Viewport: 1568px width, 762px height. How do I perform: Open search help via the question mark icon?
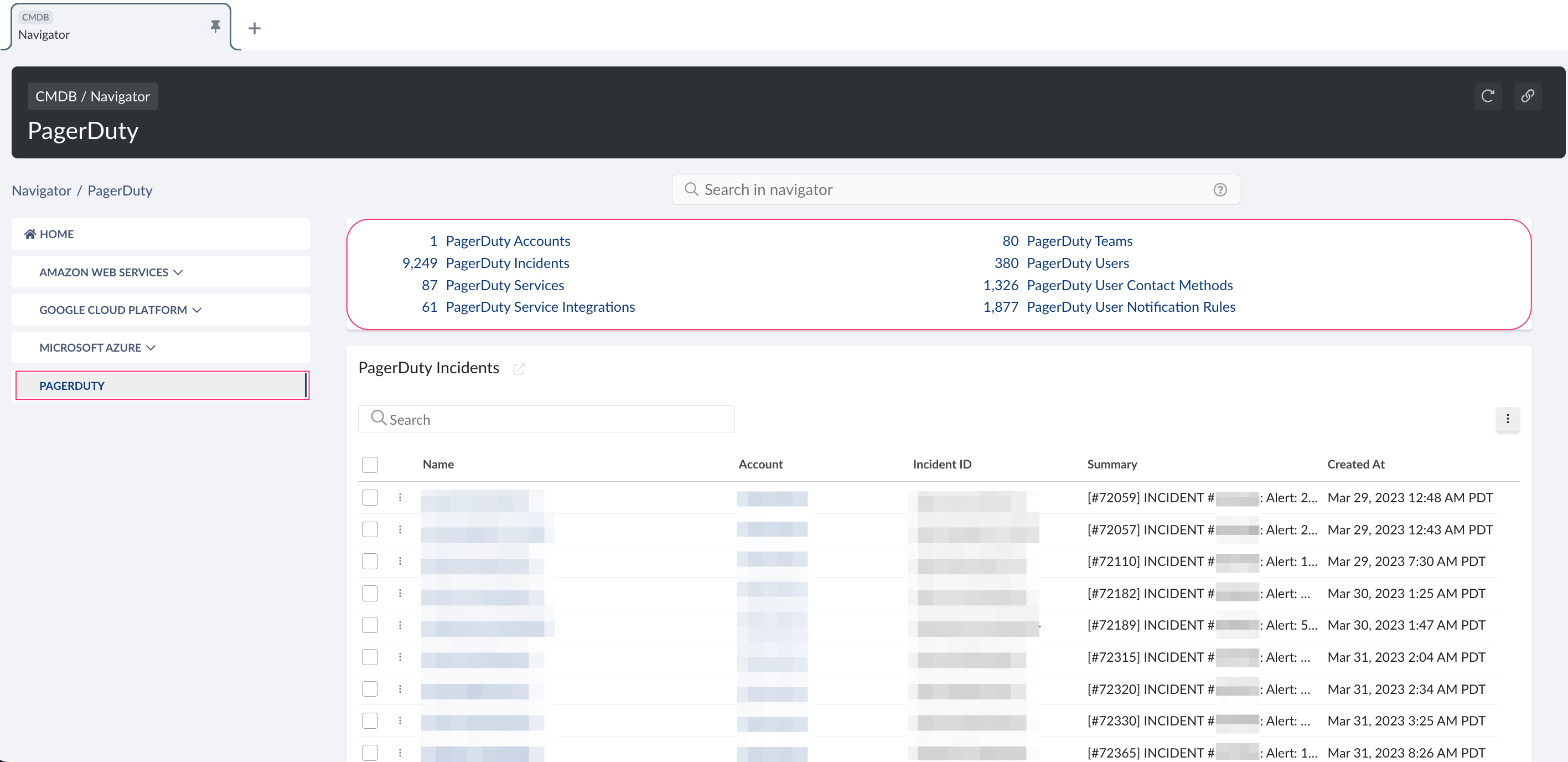click(x=1220, y=189)
